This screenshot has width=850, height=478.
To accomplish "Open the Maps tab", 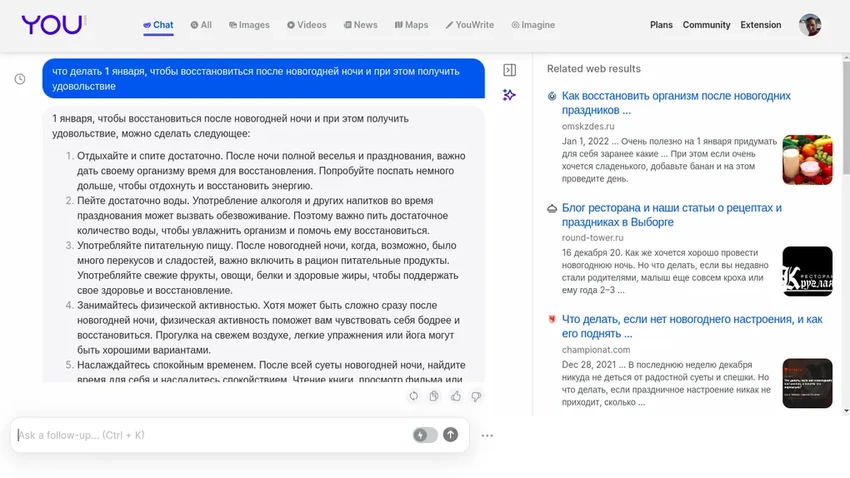I will (x=411, y=25).
